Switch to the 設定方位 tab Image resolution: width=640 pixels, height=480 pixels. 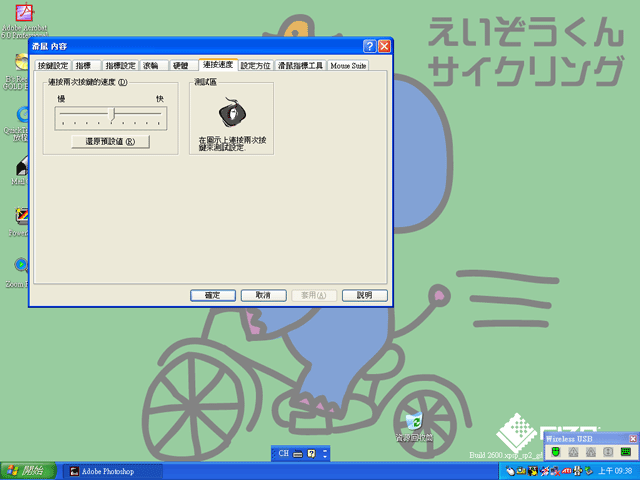click(255, 66)
